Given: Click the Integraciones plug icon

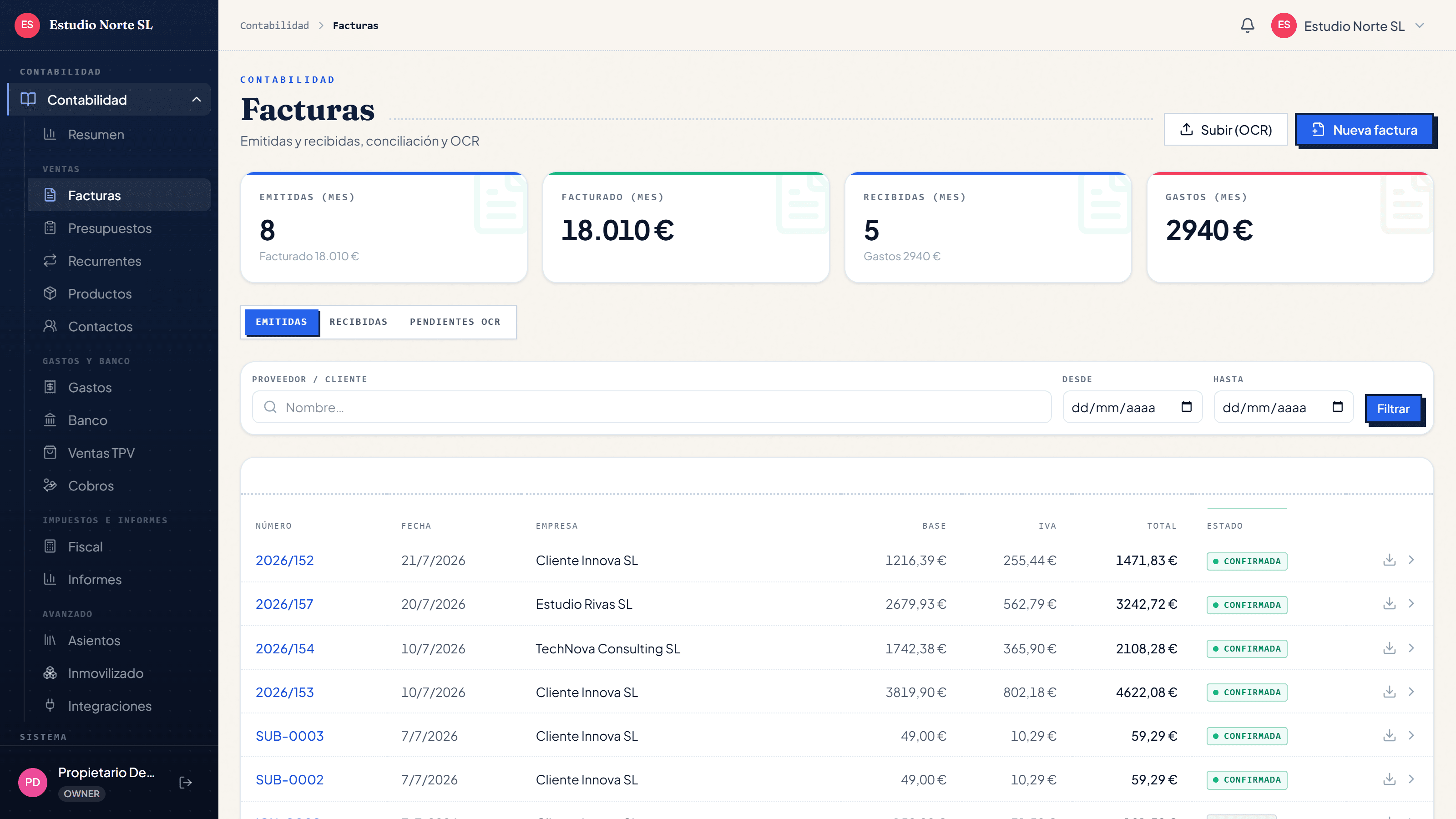Looking at the screenshot, I should click(50, 706).
